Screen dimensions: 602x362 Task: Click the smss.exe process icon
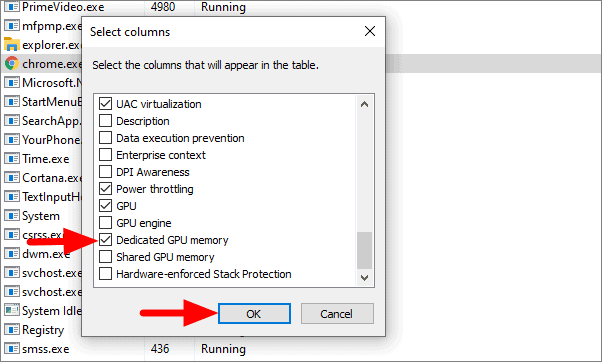pyautogui.click(x=12, y=349)
